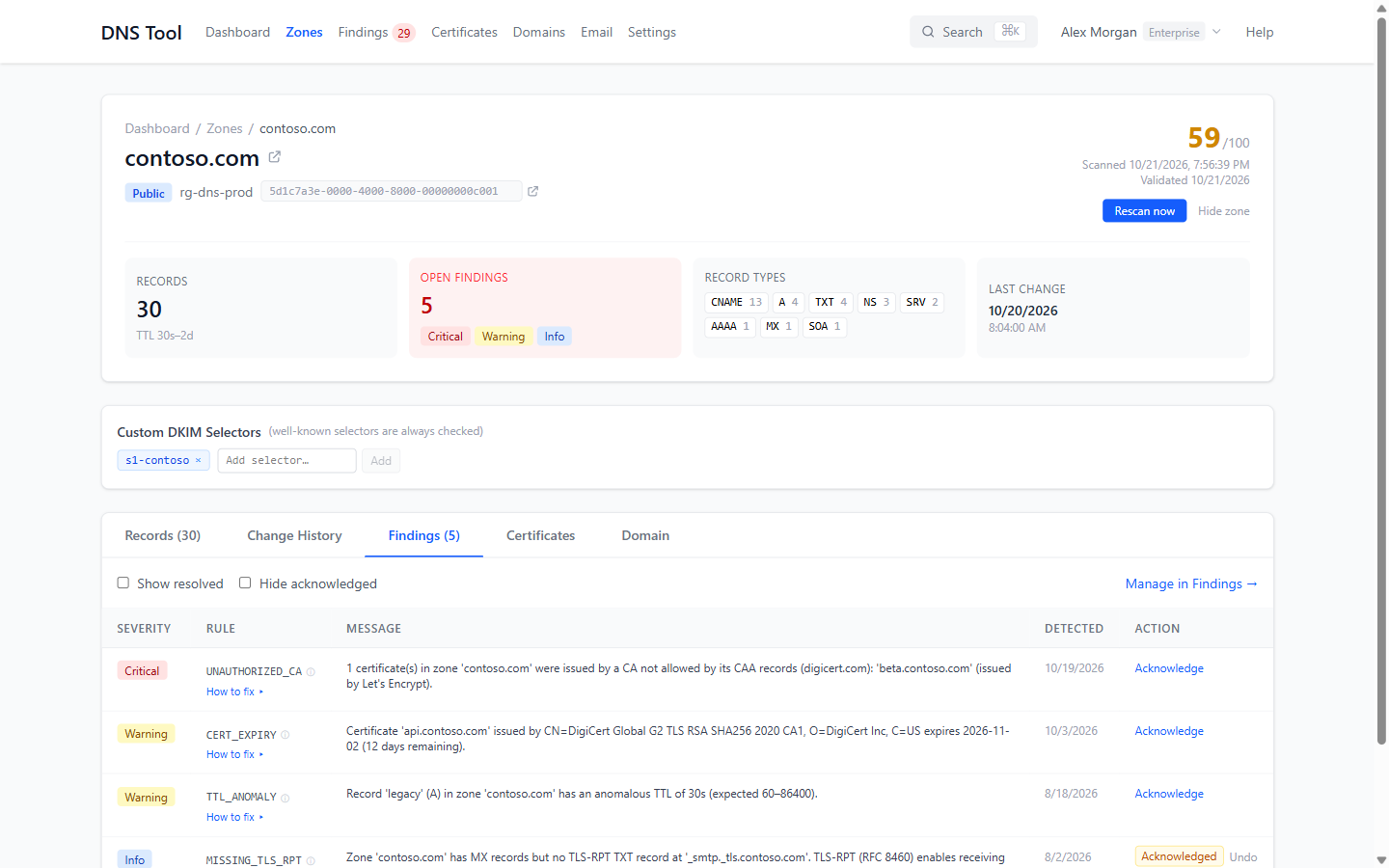Undo acknowledgement of MISSING_TLS_RPT finding
This screenshot has height=868, width=1389.
pos(1243,856)
